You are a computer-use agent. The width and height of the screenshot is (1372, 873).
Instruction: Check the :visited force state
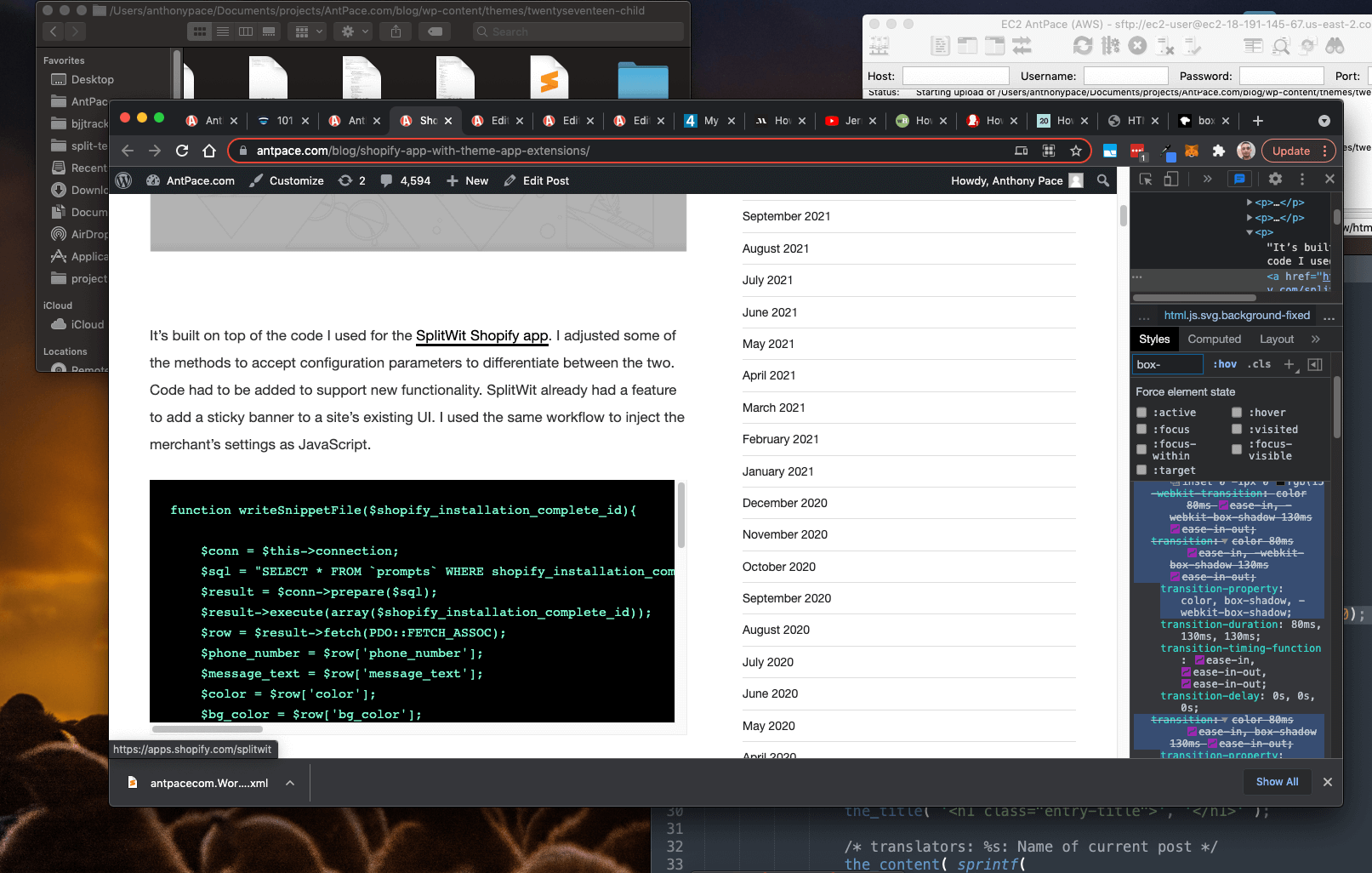click(x=1237, y=430)
